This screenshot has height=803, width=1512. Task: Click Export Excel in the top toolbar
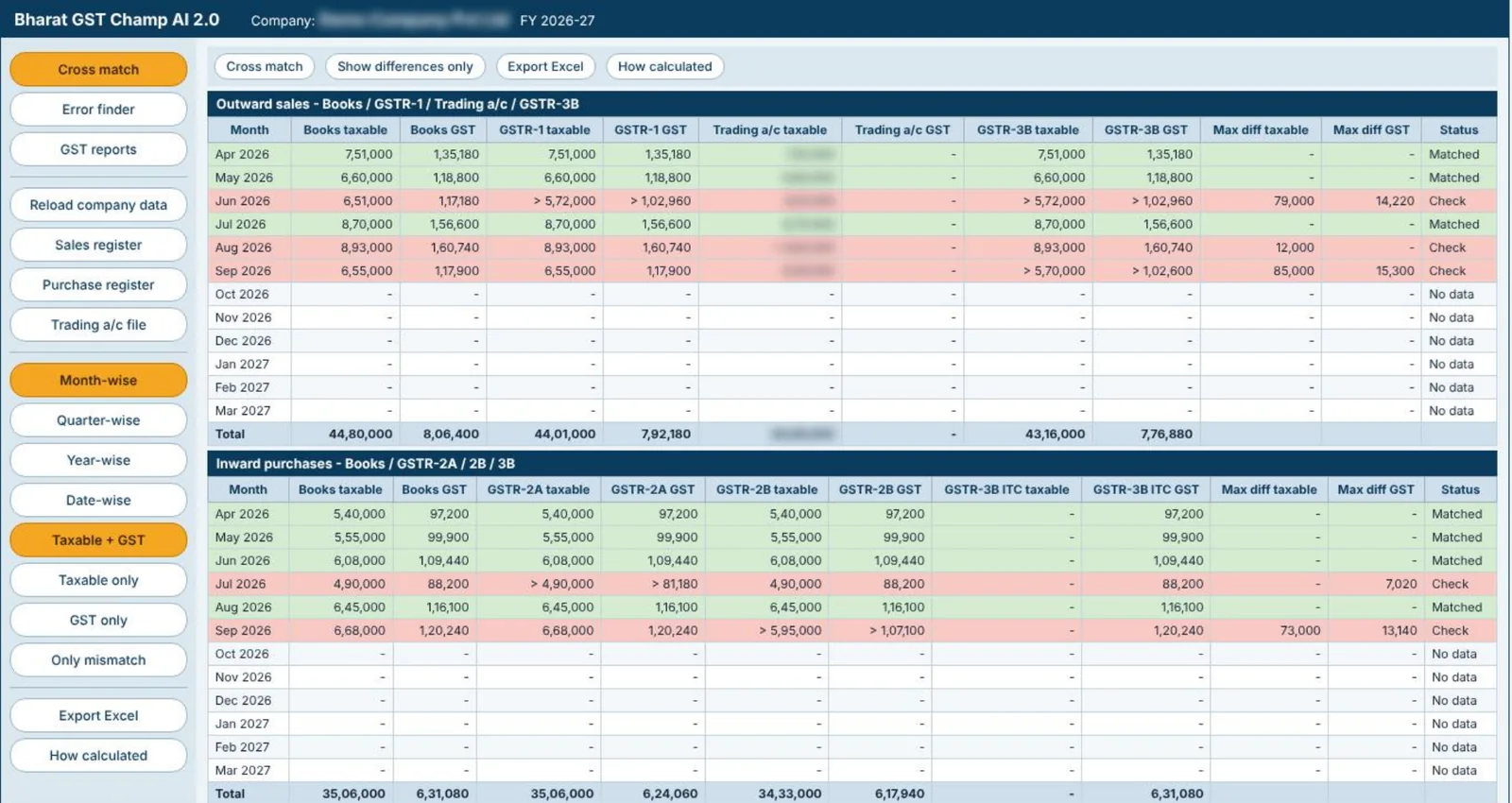click(545, 66)
